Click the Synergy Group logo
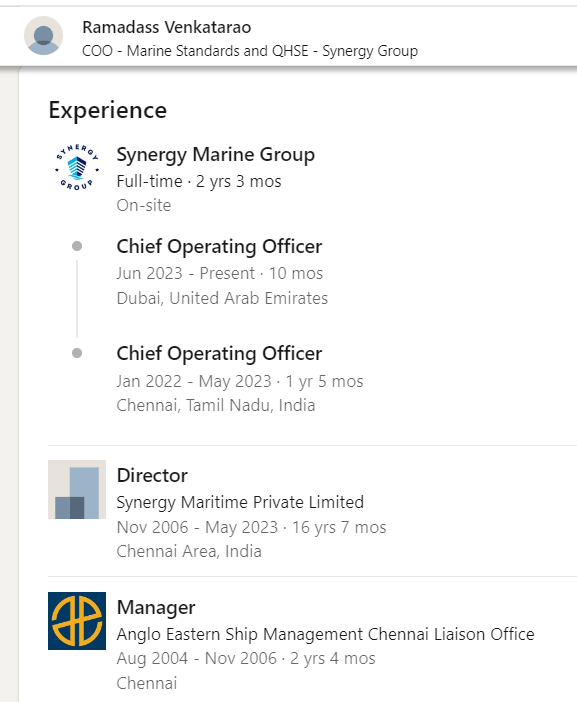The width and height of the screenshot is (577, 702). click(x=77, y=167)
